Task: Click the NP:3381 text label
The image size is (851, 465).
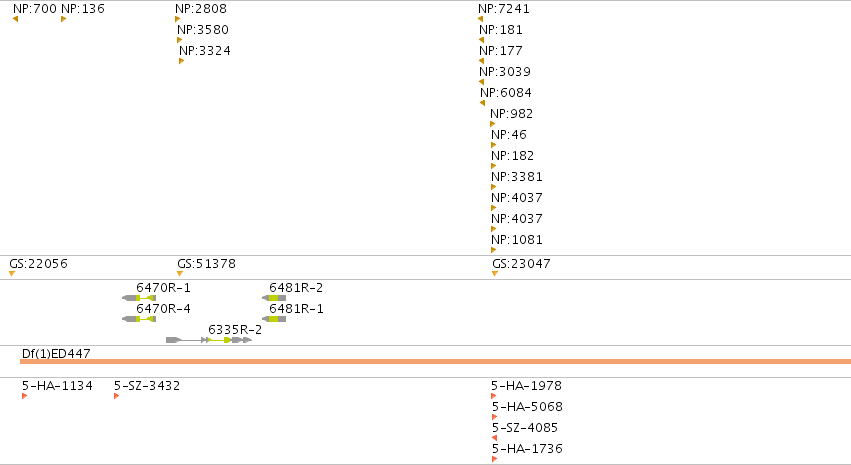Action: click(x=517, y=177)
